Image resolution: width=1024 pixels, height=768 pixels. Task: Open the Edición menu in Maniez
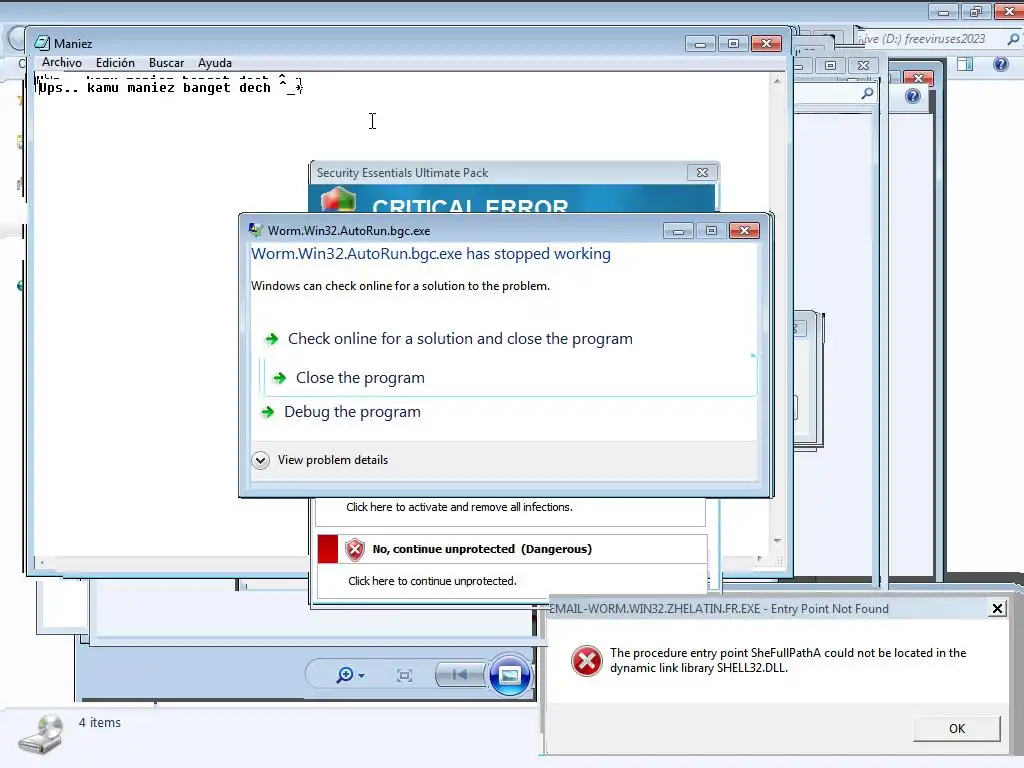point(115,63)
